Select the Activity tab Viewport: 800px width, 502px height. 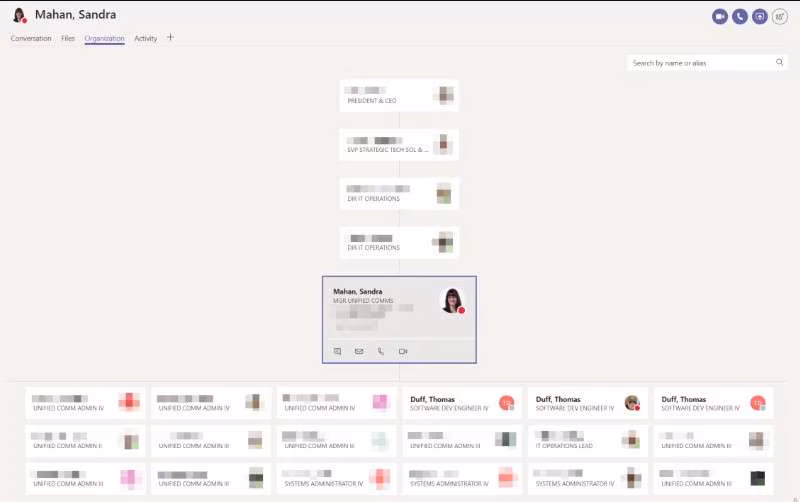coord(145,38)
